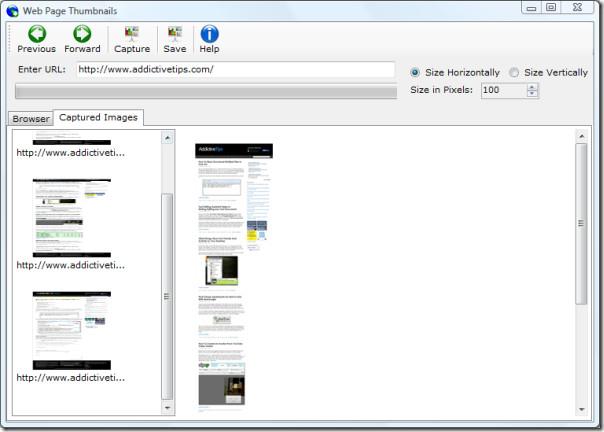604x432 pixels.
Task: Maximize the Web Page Thumbnails window
Action: pos(551,7)
